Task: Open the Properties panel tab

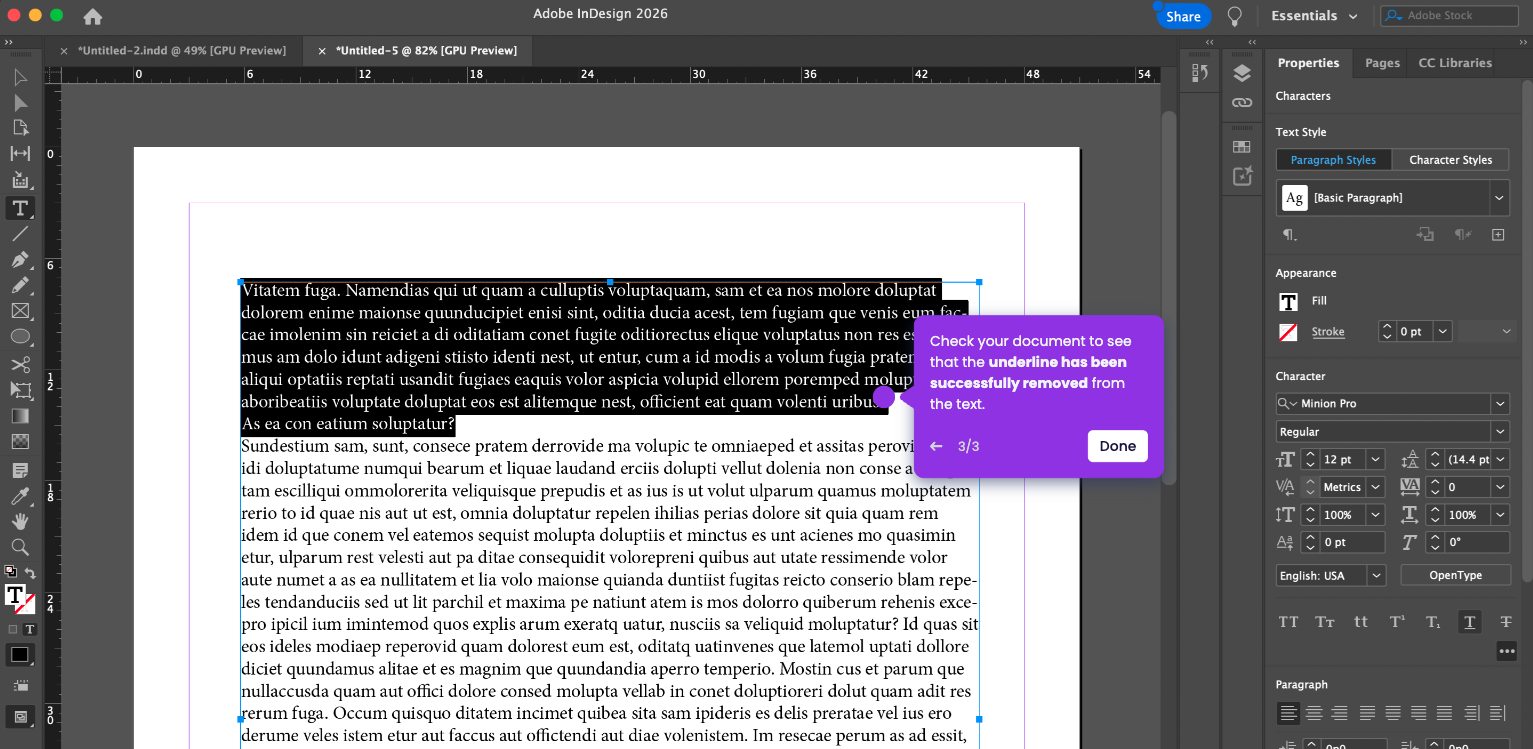Action: pyautogui.click(x=1308, y=63)
